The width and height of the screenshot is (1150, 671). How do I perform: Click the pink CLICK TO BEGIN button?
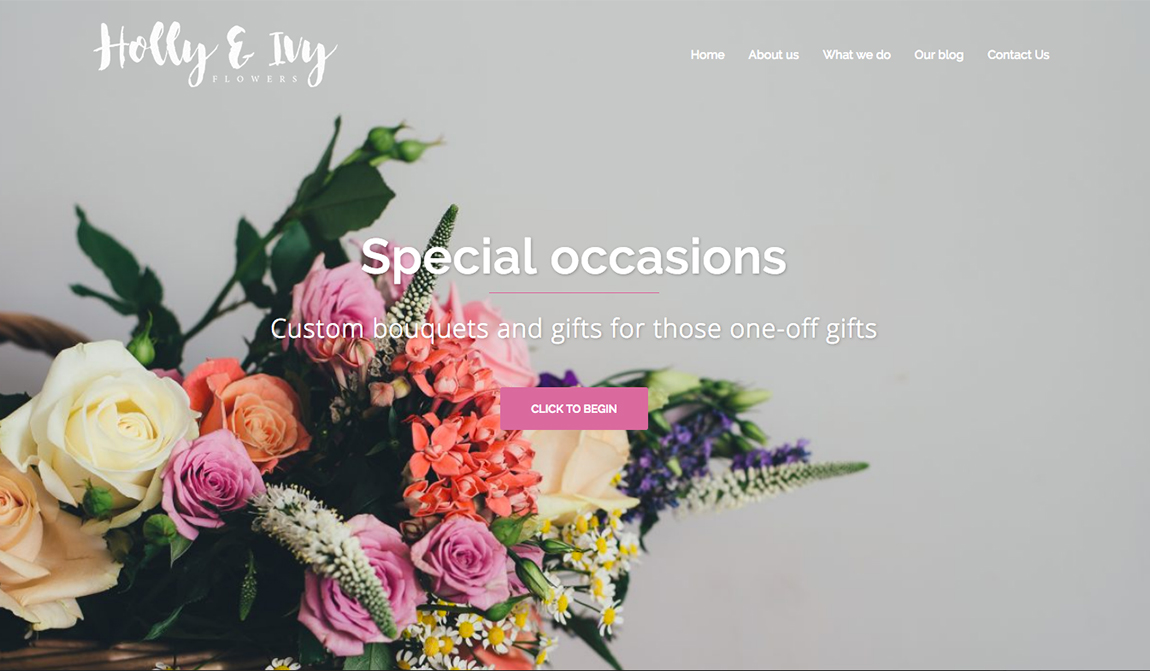pyautogui.click(x=574, y=408)
